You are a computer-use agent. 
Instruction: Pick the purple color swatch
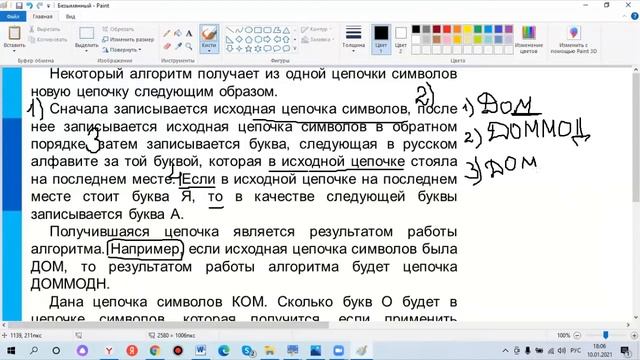pyautogui.click(x=509, y=29)
